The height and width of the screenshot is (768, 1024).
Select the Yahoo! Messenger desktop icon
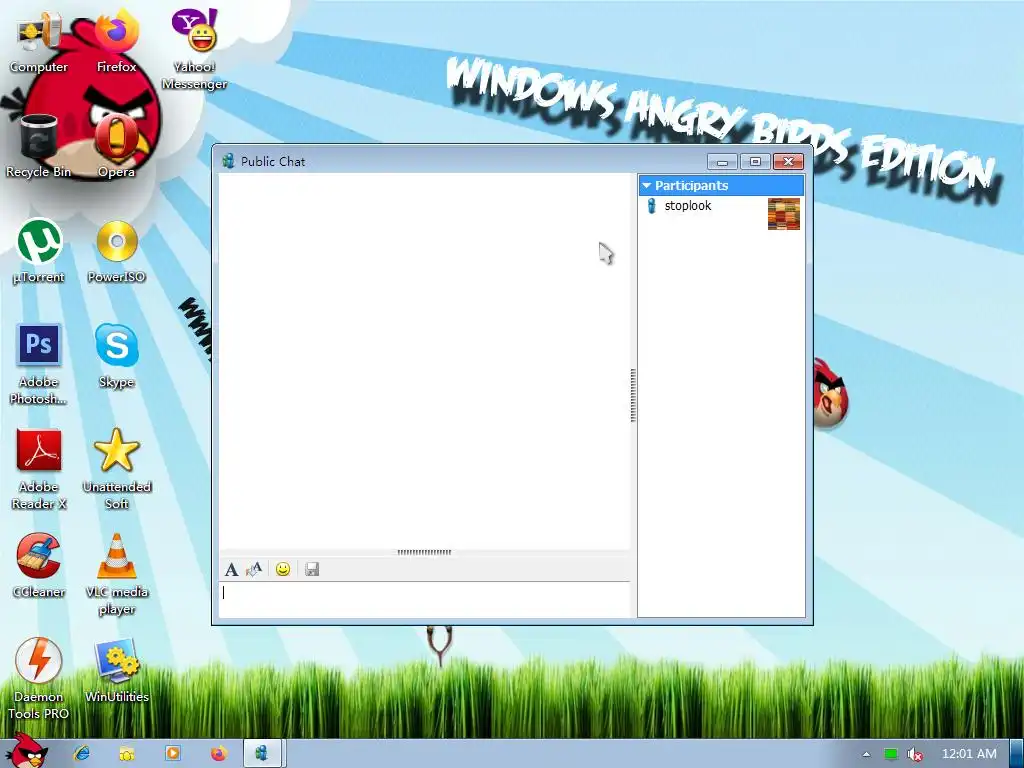coord(194,50)
